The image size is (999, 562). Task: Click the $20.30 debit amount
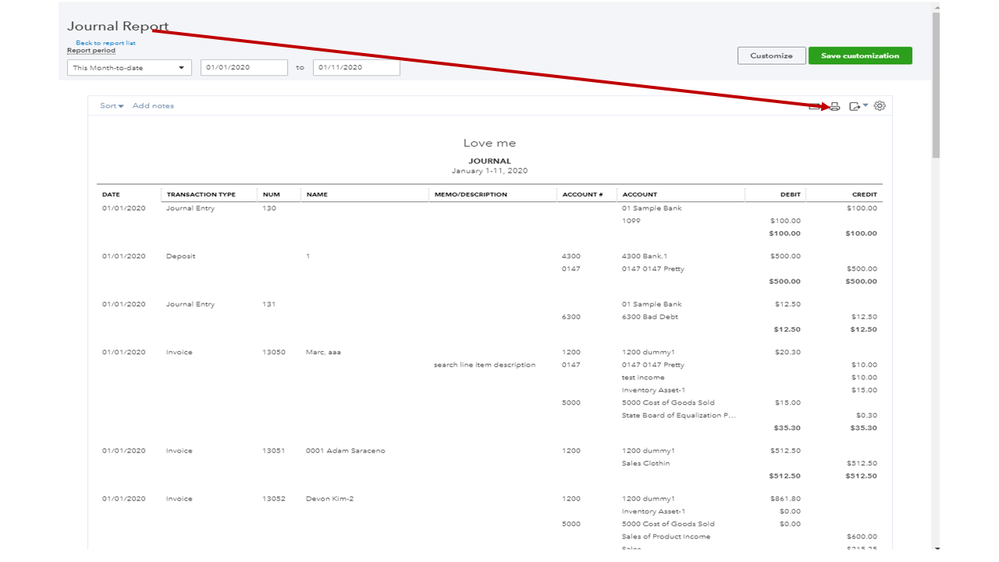click(789, 352)
